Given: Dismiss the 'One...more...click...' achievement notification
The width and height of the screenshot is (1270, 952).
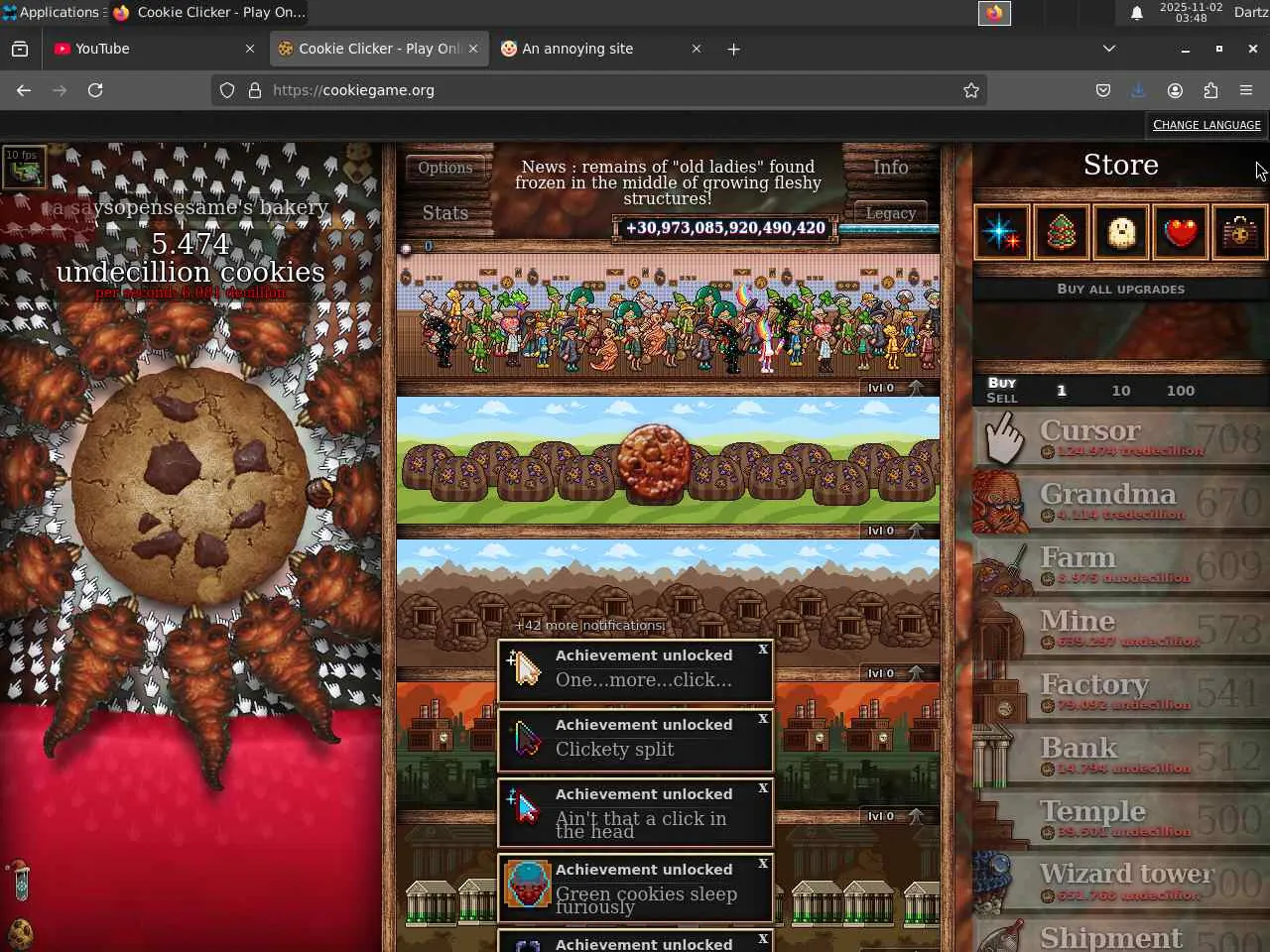Looking at the screenshot, I should point(763,650).
